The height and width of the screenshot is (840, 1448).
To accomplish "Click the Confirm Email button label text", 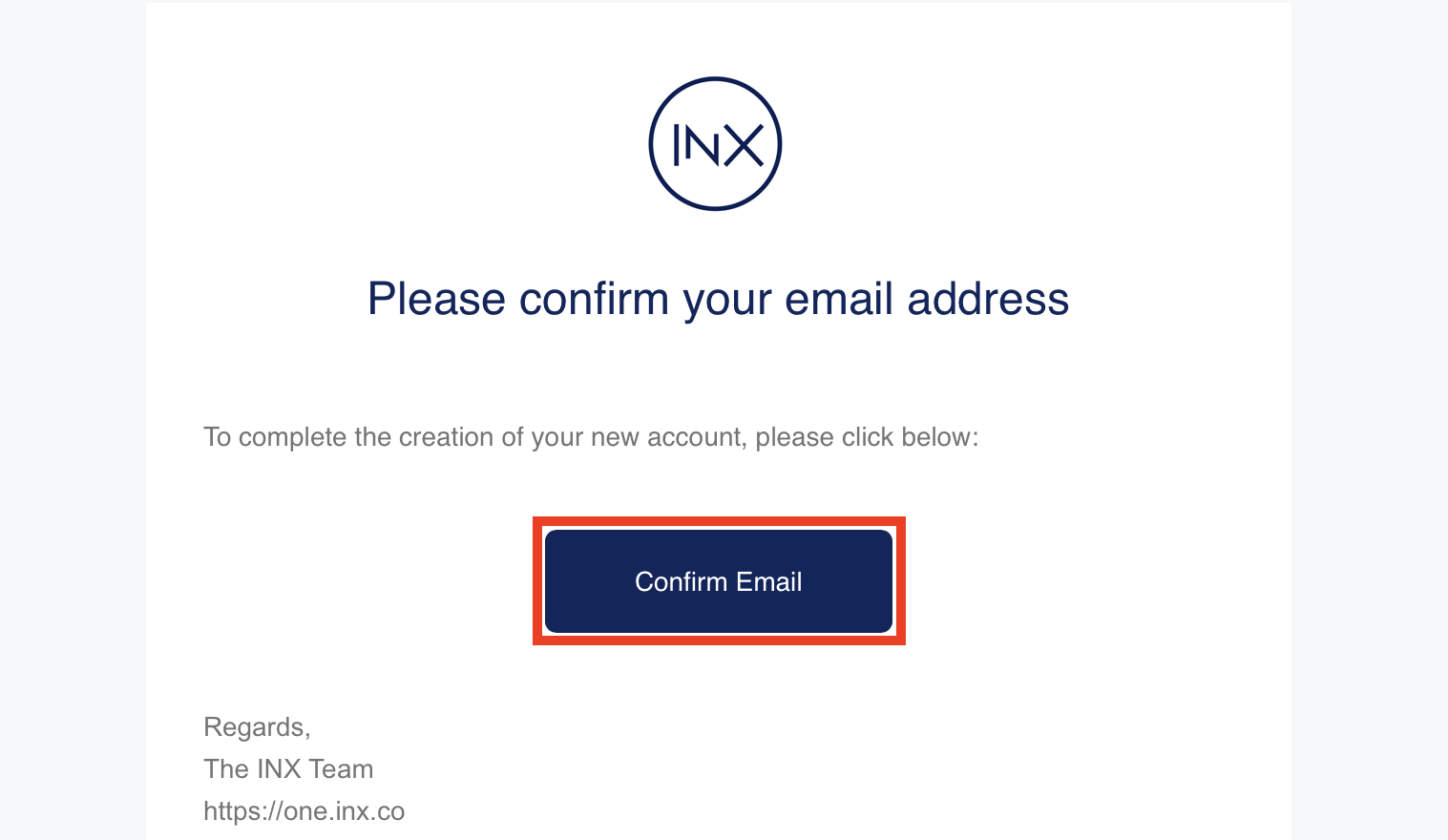I will [718, 581].
